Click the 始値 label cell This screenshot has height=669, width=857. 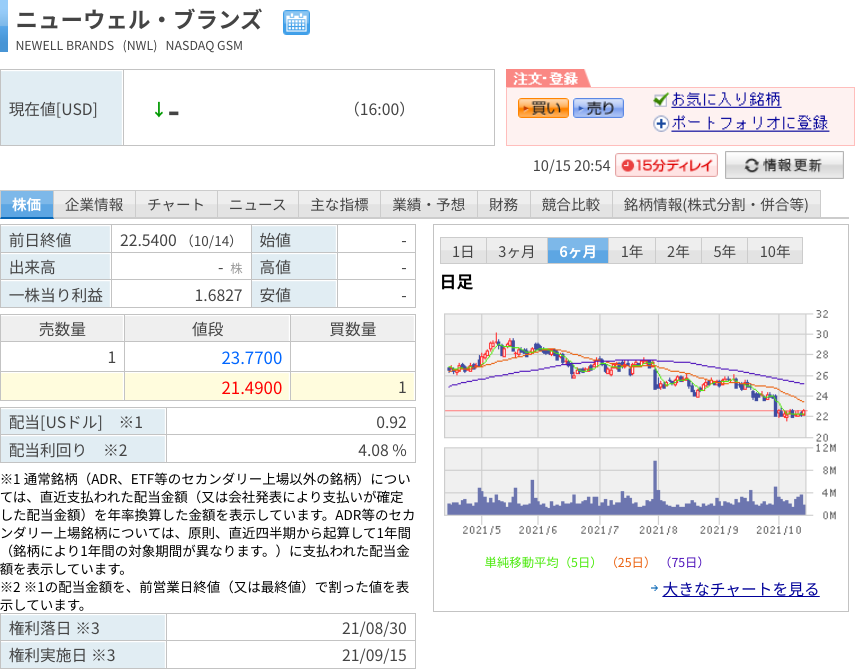(x=294, y=239)
